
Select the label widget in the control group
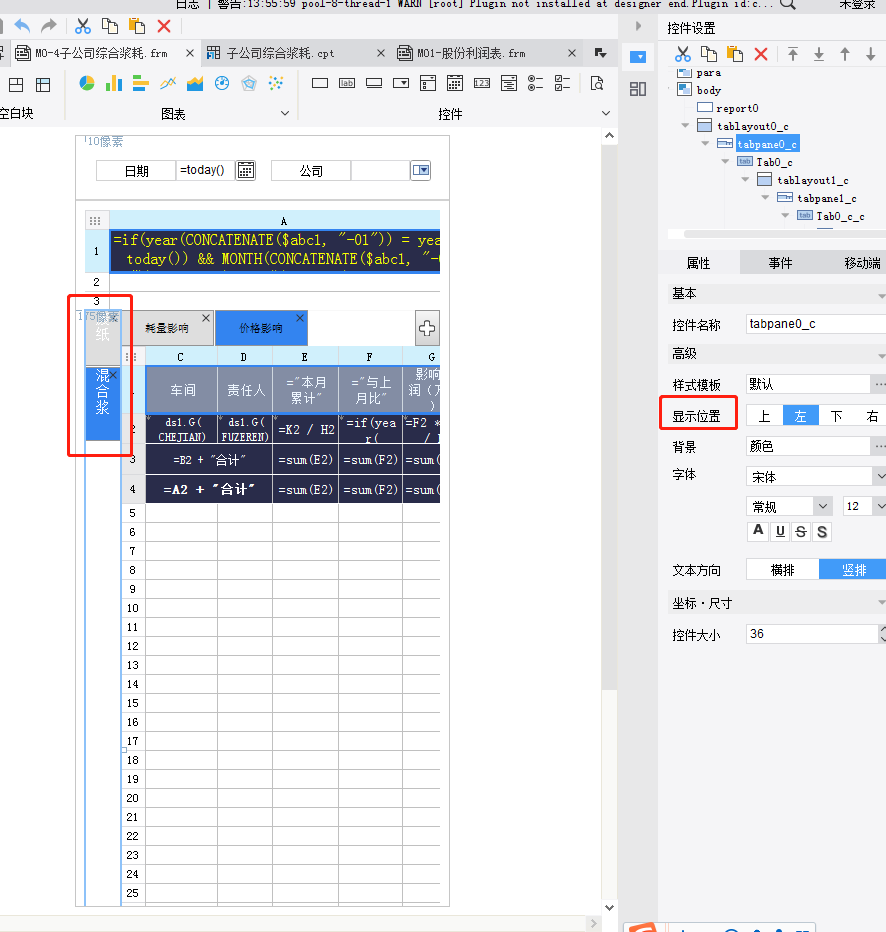tap(347, 83)
